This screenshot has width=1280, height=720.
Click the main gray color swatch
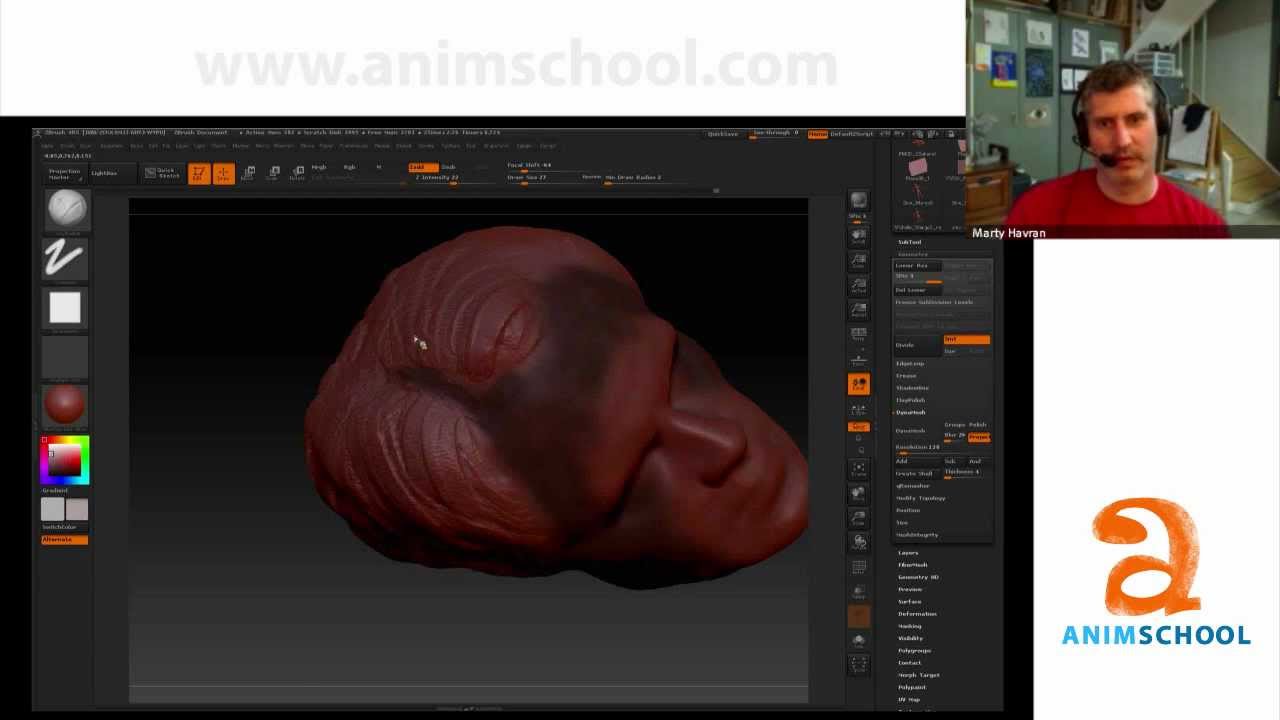tap(77, 510)
